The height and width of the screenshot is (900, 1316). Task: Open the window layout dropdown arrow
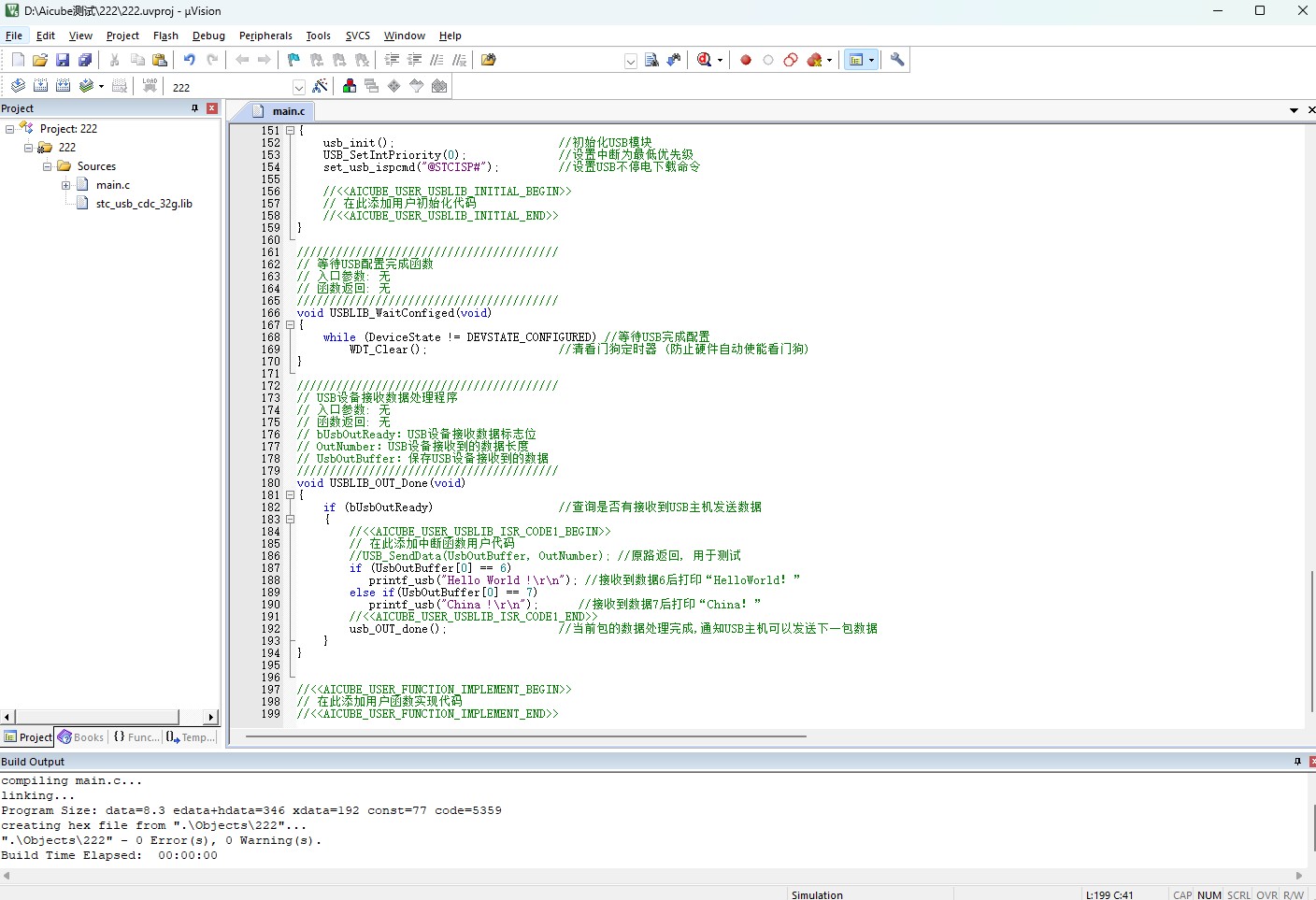[x=871, y=60]
